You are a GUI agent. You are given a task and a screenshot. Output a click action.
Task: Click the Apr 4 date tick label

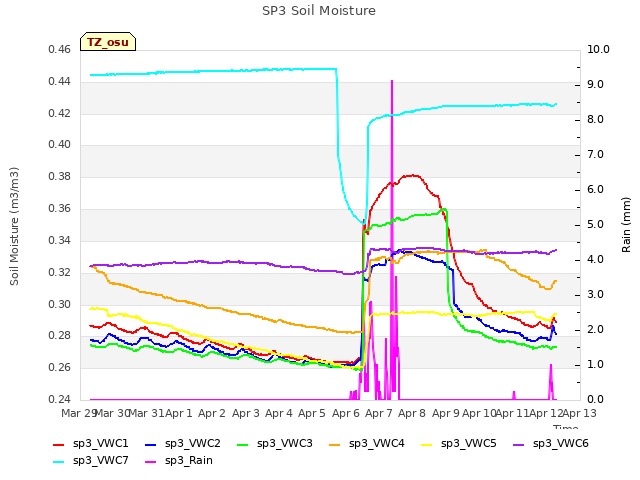tap(279, 413)
